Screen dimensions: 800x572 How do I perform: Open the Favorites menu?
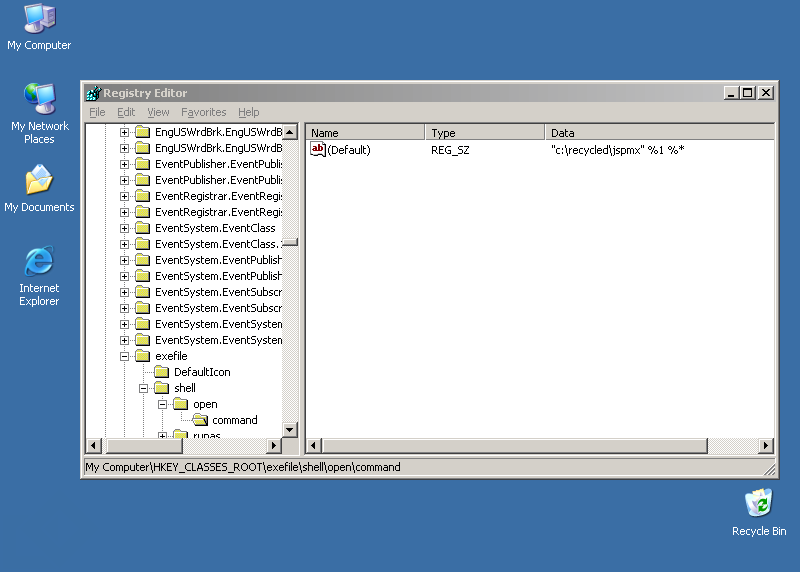pos(203,112)
